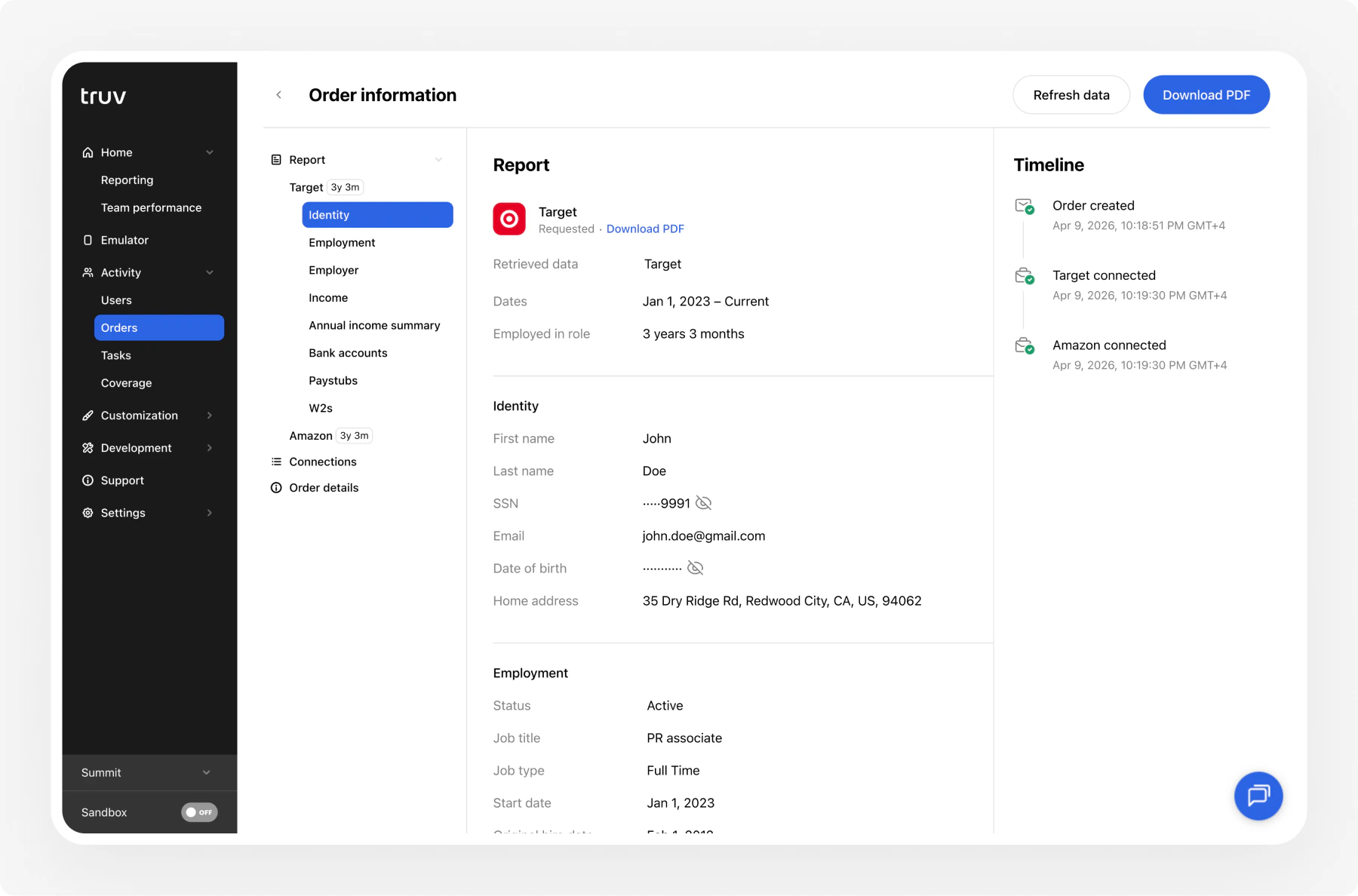Image resolution: width=1358 pixels, height=896 pixels.
Task: Open the chat support bubble
Action: click(1258, 796)
